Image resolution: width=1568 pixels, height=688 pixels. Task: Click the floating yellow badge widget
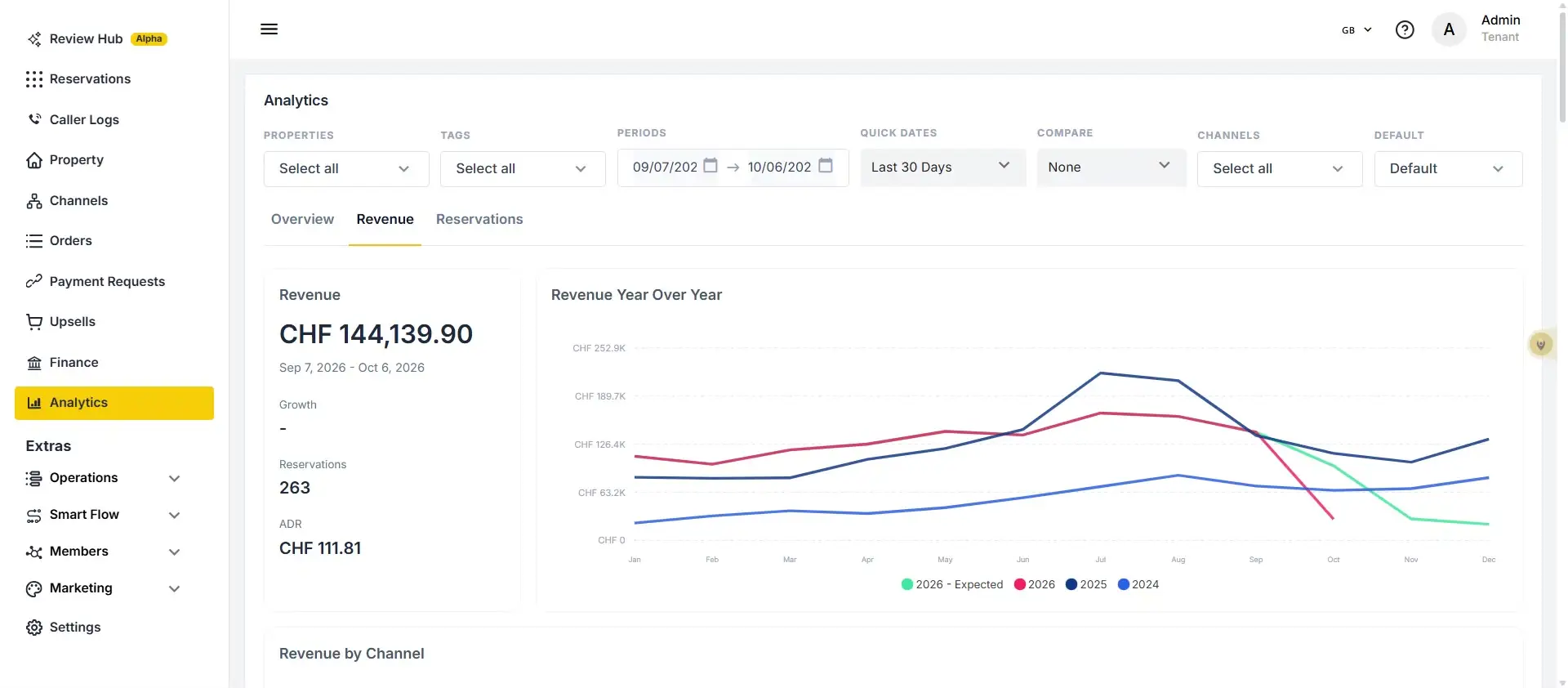click(1541, 345)
